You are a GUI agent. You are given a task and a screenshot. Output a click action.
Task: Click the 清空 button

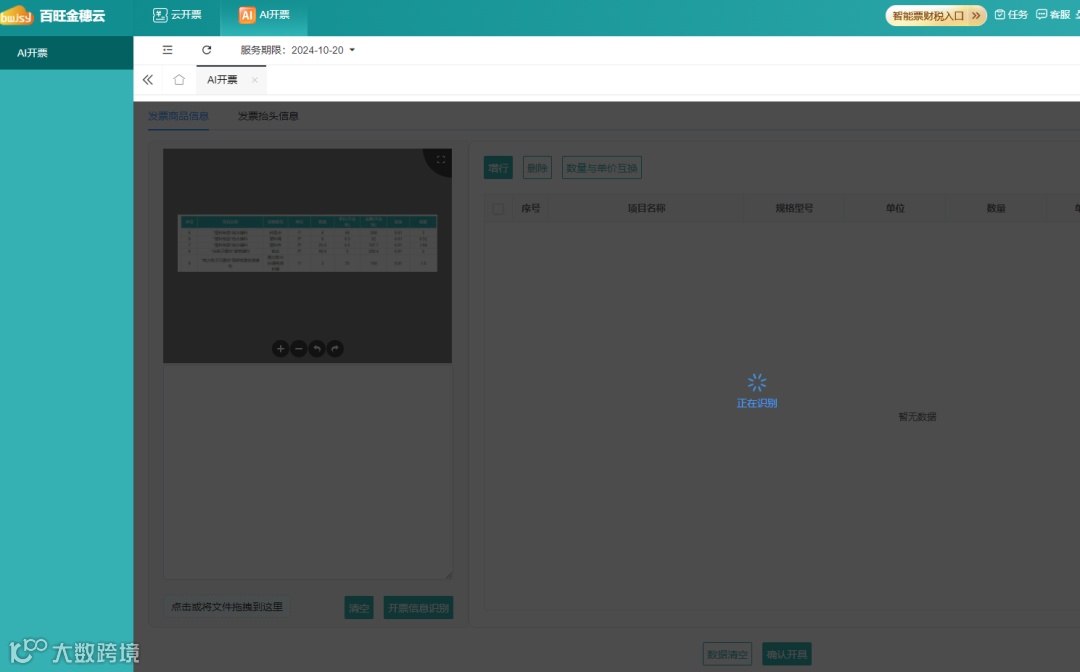coord(359,608)
